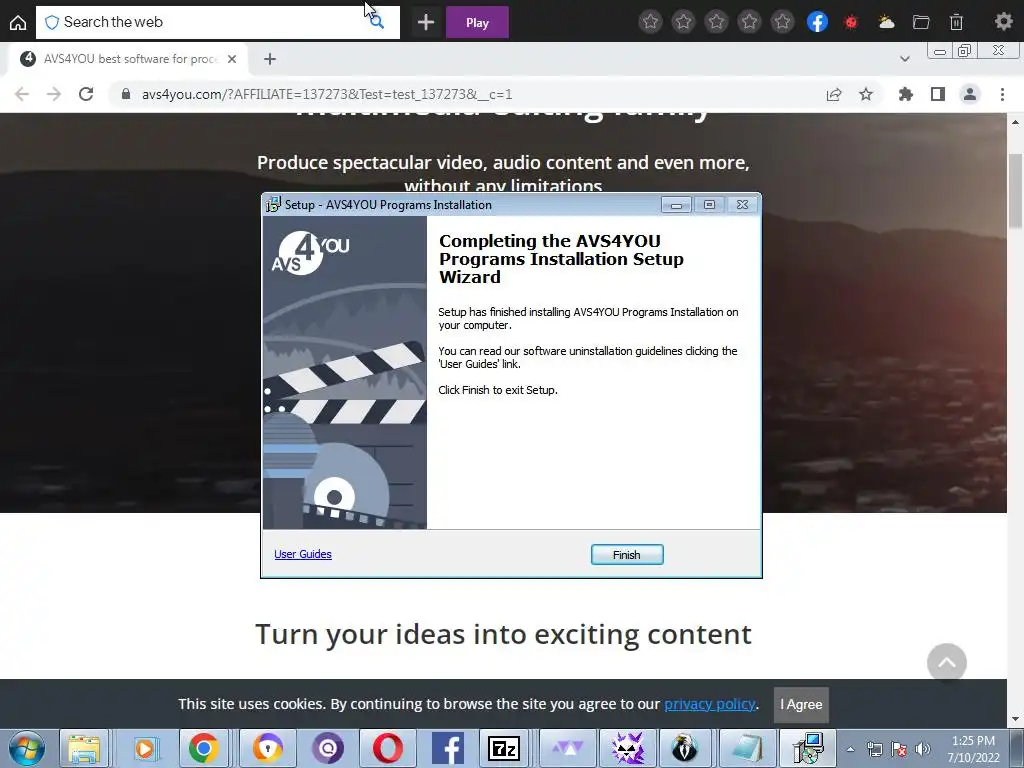The height and width of the screenshot is (768, 1024).
Task: Click the trash bin icon in top bar
Action: [956, 22]
